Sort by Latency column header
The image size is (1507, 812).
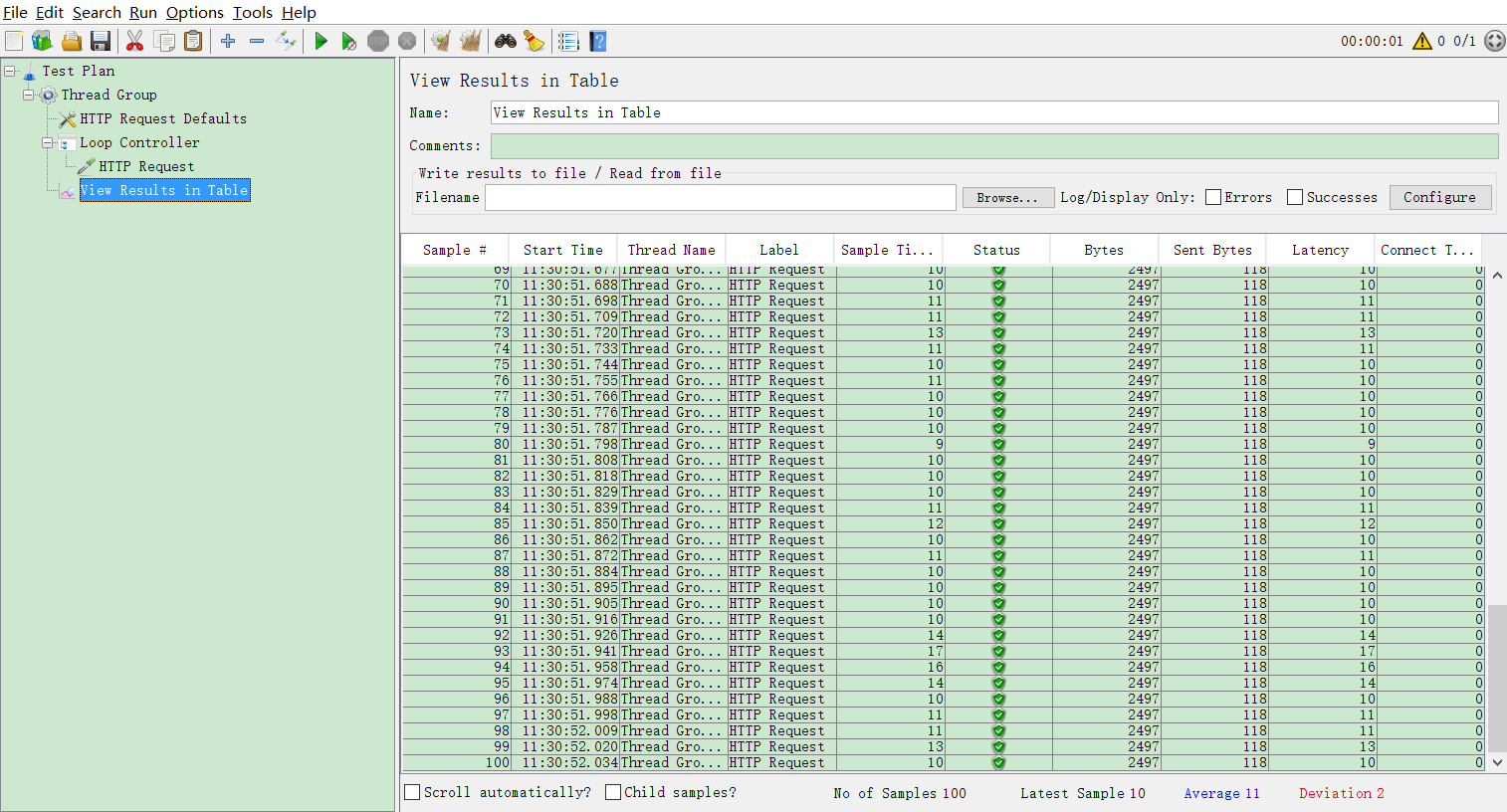tap(1321, 250)
